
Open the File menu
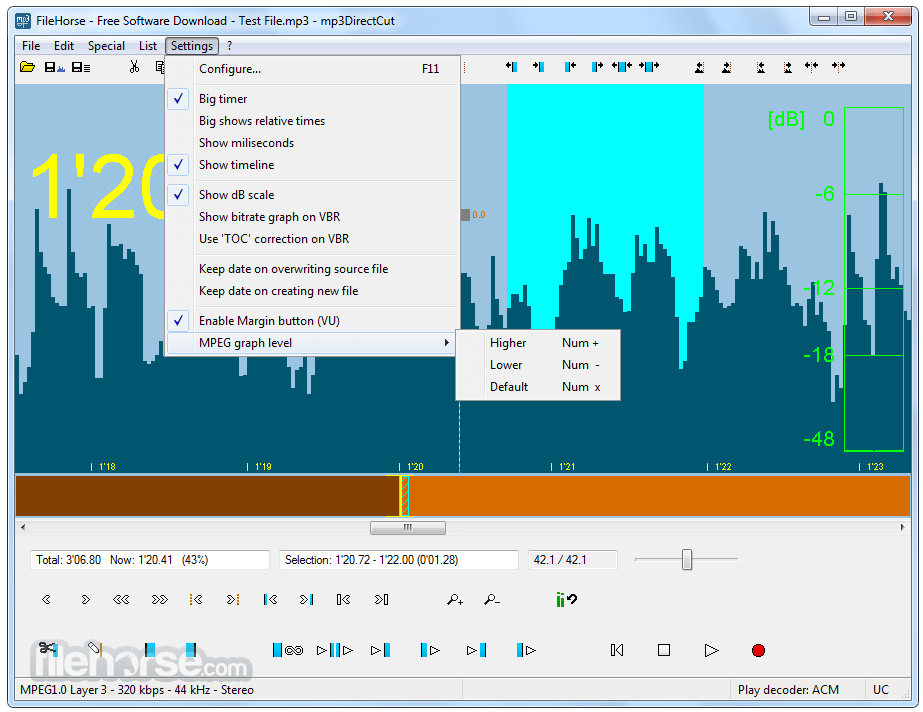point(31,46)
